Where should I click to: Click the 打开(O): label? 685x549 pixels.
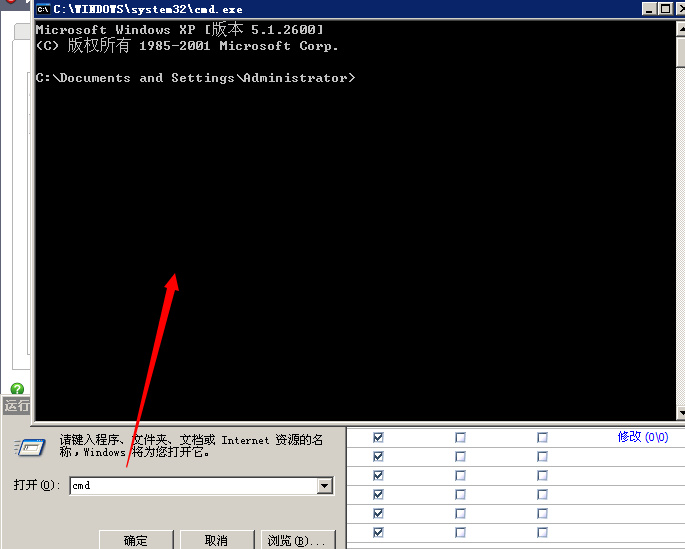37,485
